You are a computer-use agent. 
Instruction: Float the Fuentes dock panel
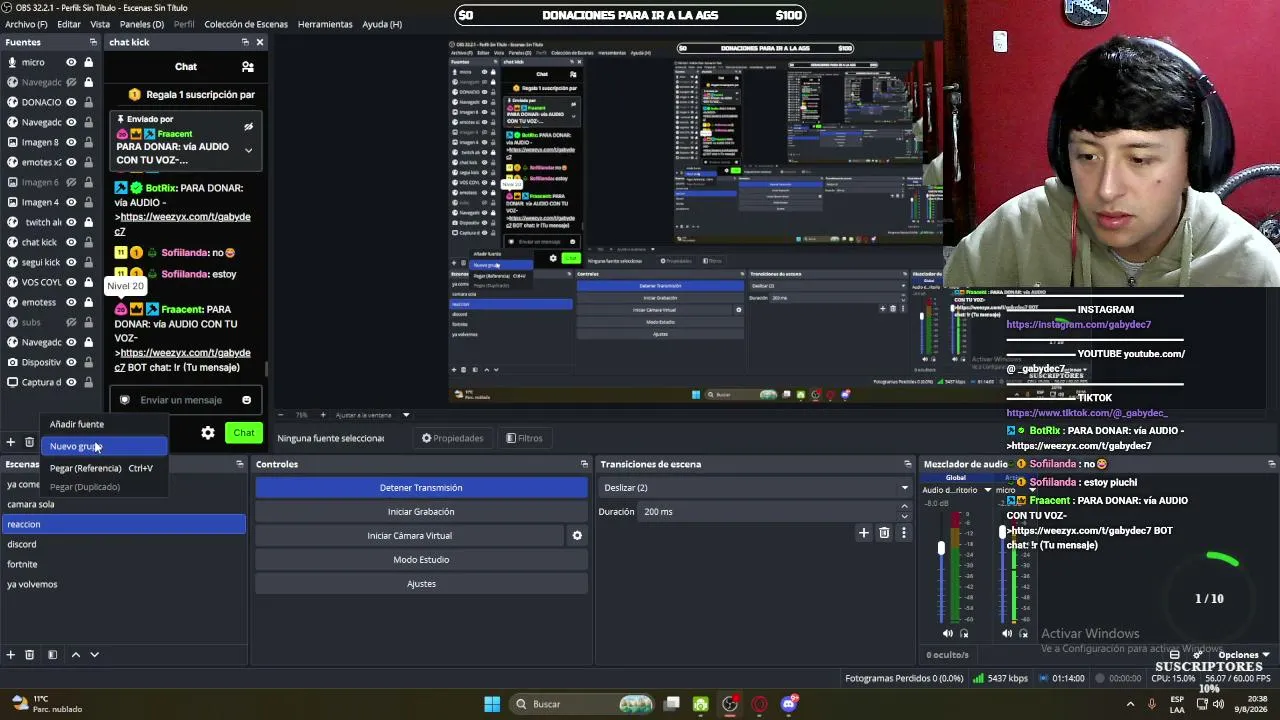(x=93, y=42)
